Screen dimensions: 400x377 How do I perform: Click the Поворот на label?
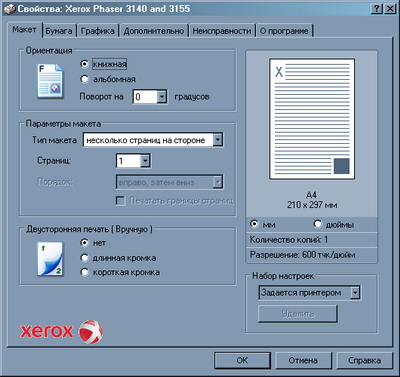101,97
